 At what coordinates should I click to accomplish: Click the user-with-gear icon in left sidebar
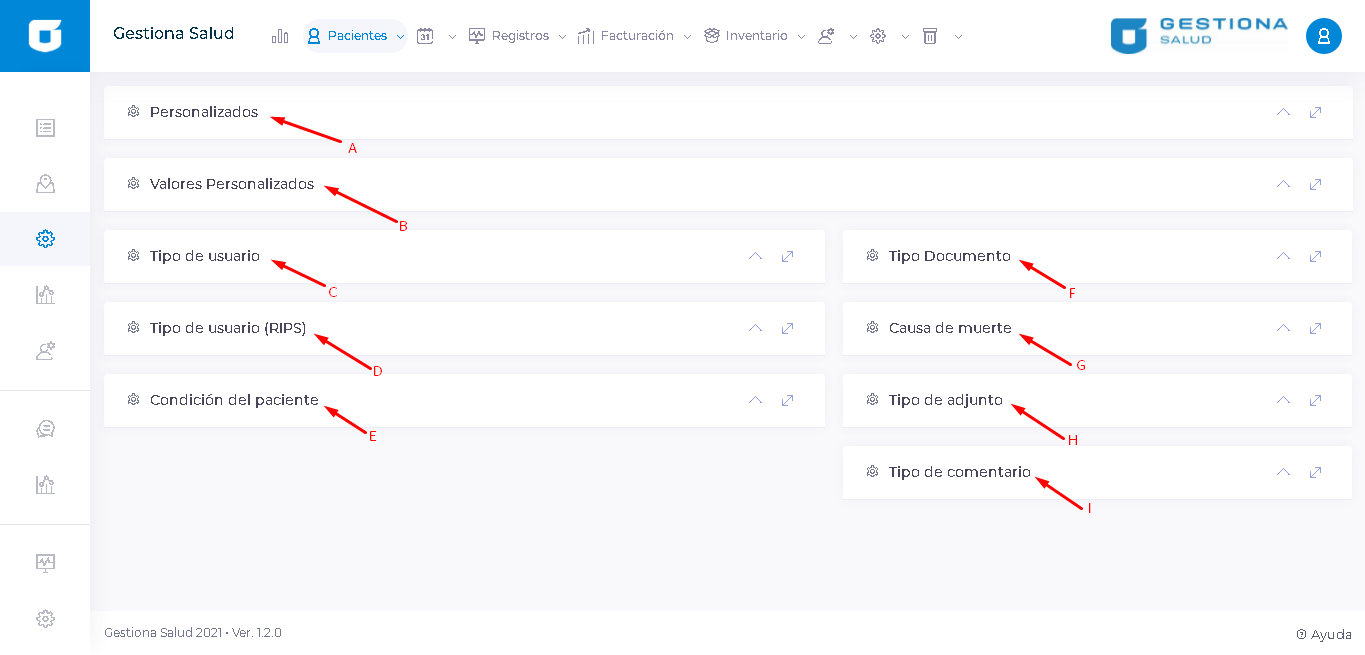point(45,350)
